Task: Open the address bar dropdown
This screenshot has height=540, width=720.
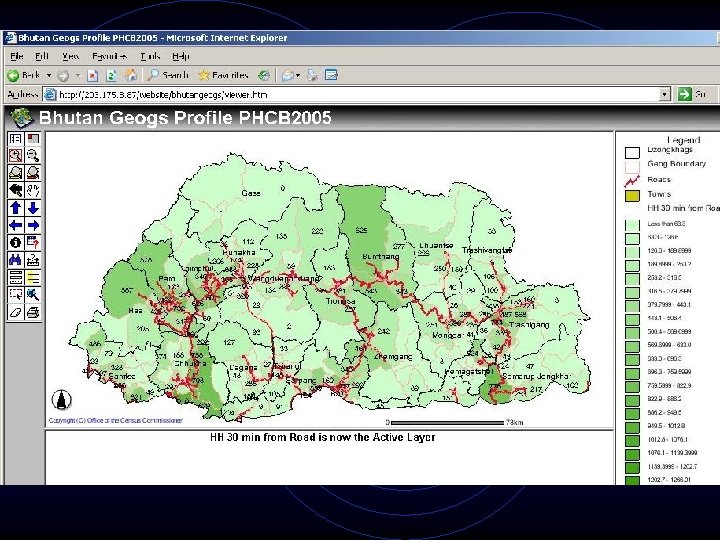Action: click(664, 95)
